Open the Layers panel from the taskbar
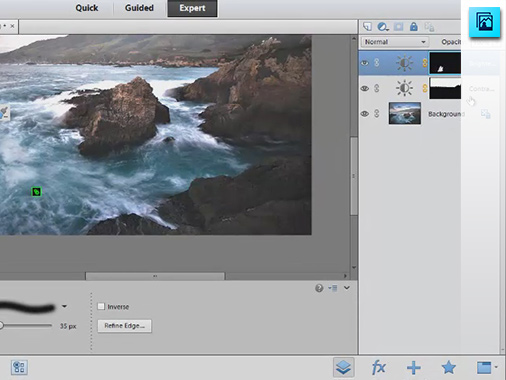 point(343,368)
